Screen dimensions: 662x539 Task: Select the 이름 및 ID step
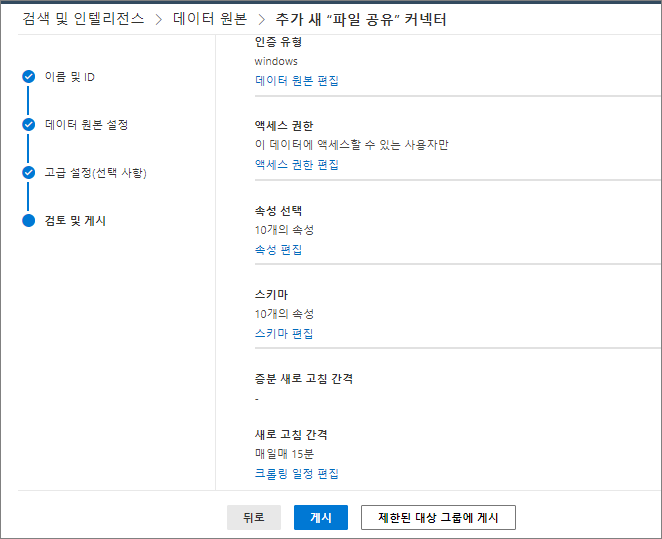click(70, 77)
